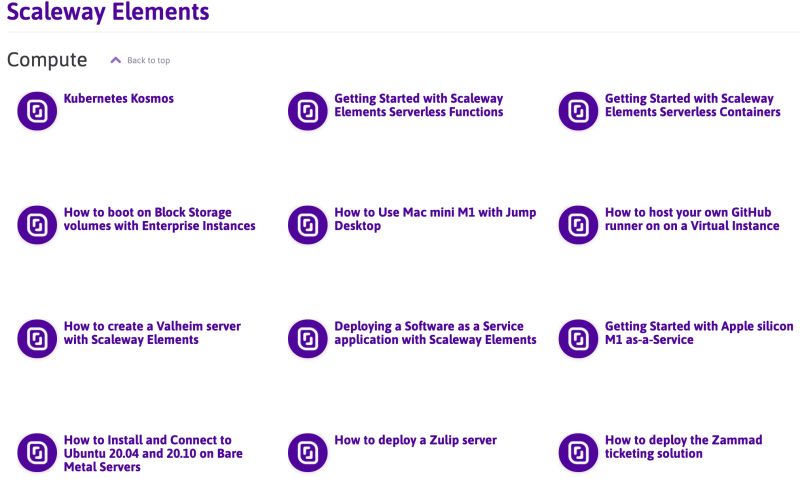Open How to create a Valheim server
The width and height of the screenshot is (800, 495).
tap(152, 333)
